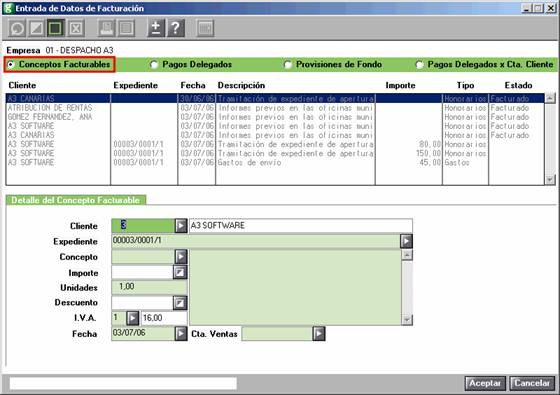Image resolution: width=560 pixels, height=395 pixels.
Task: Select the first A3 CANARIAS highlighted row
Action: click(x=275, y=98)
